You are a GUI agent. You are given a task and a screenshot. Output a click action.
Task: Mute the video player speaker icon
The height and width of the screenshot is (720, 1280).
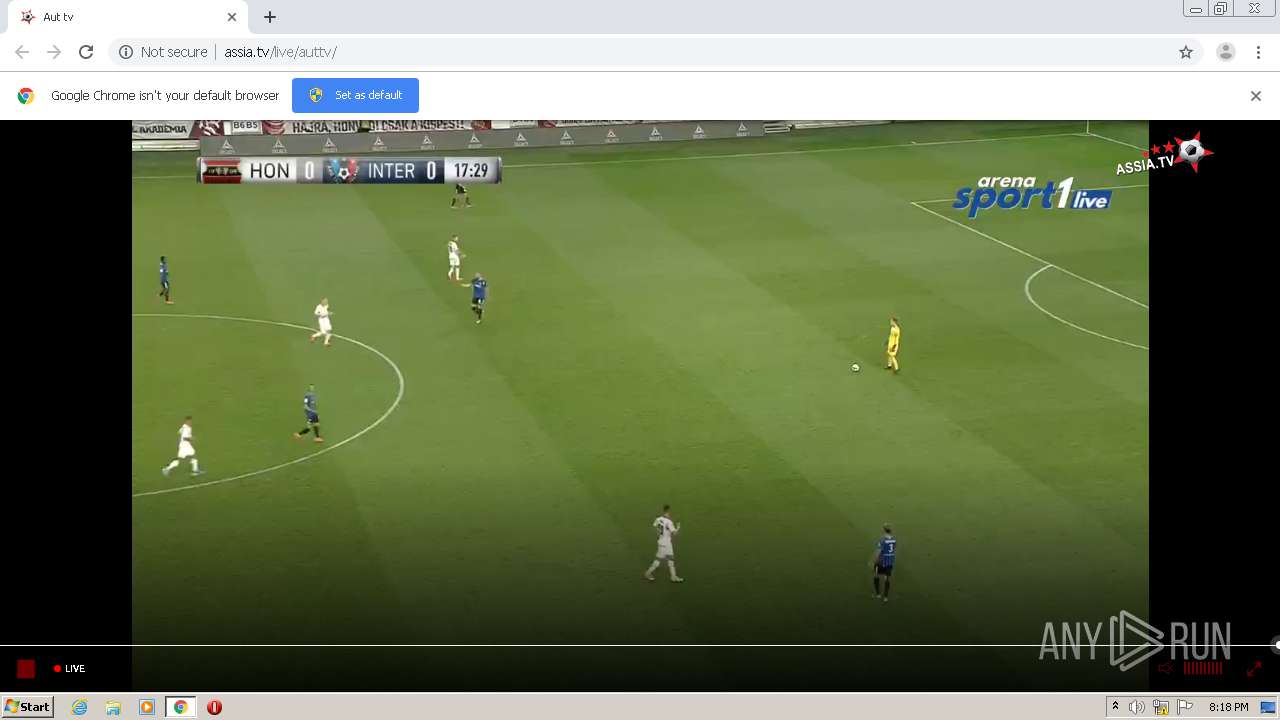click(x=1165, y=668)
